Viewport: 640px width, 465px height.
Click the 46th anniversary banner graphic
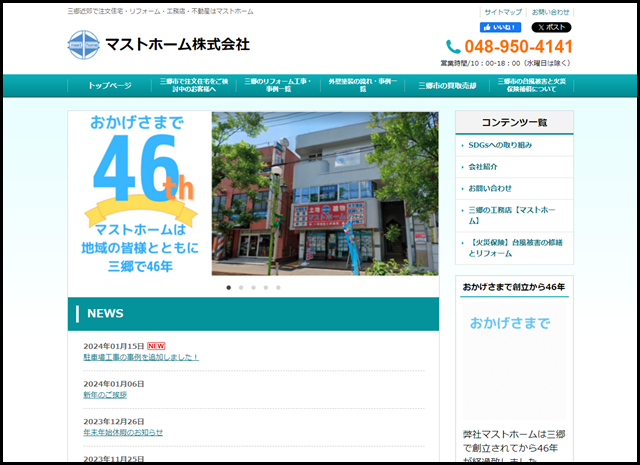point(140,194)
